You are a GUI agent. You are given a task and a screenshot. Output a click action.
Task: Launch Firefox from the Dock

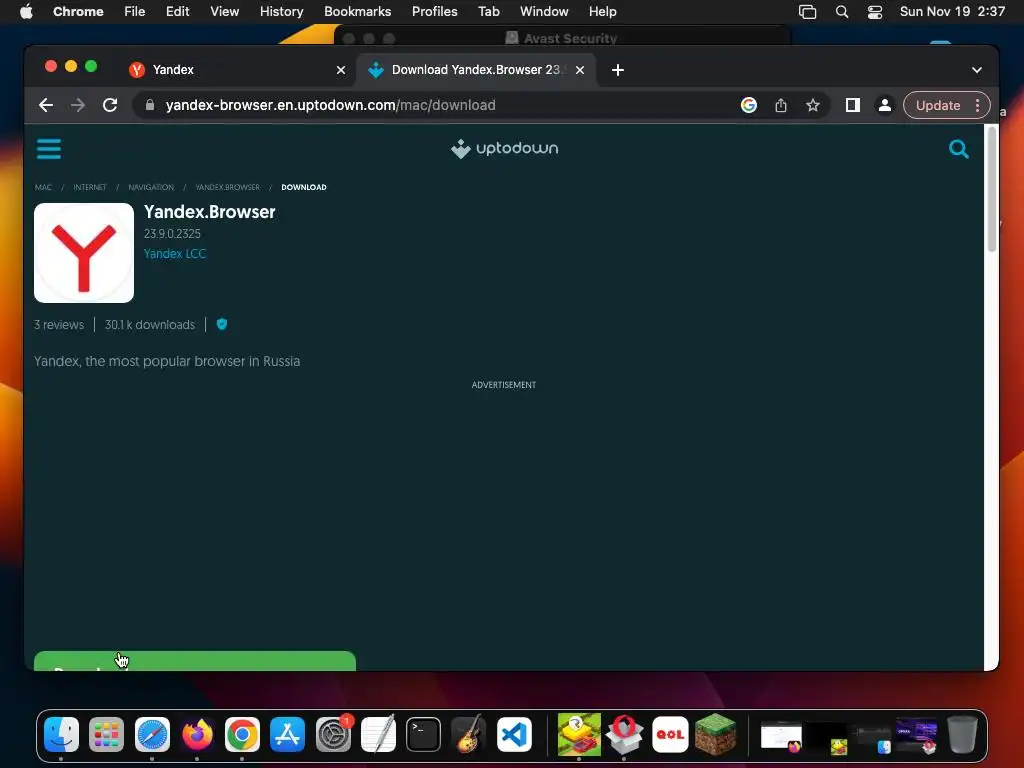pos(197,734)
